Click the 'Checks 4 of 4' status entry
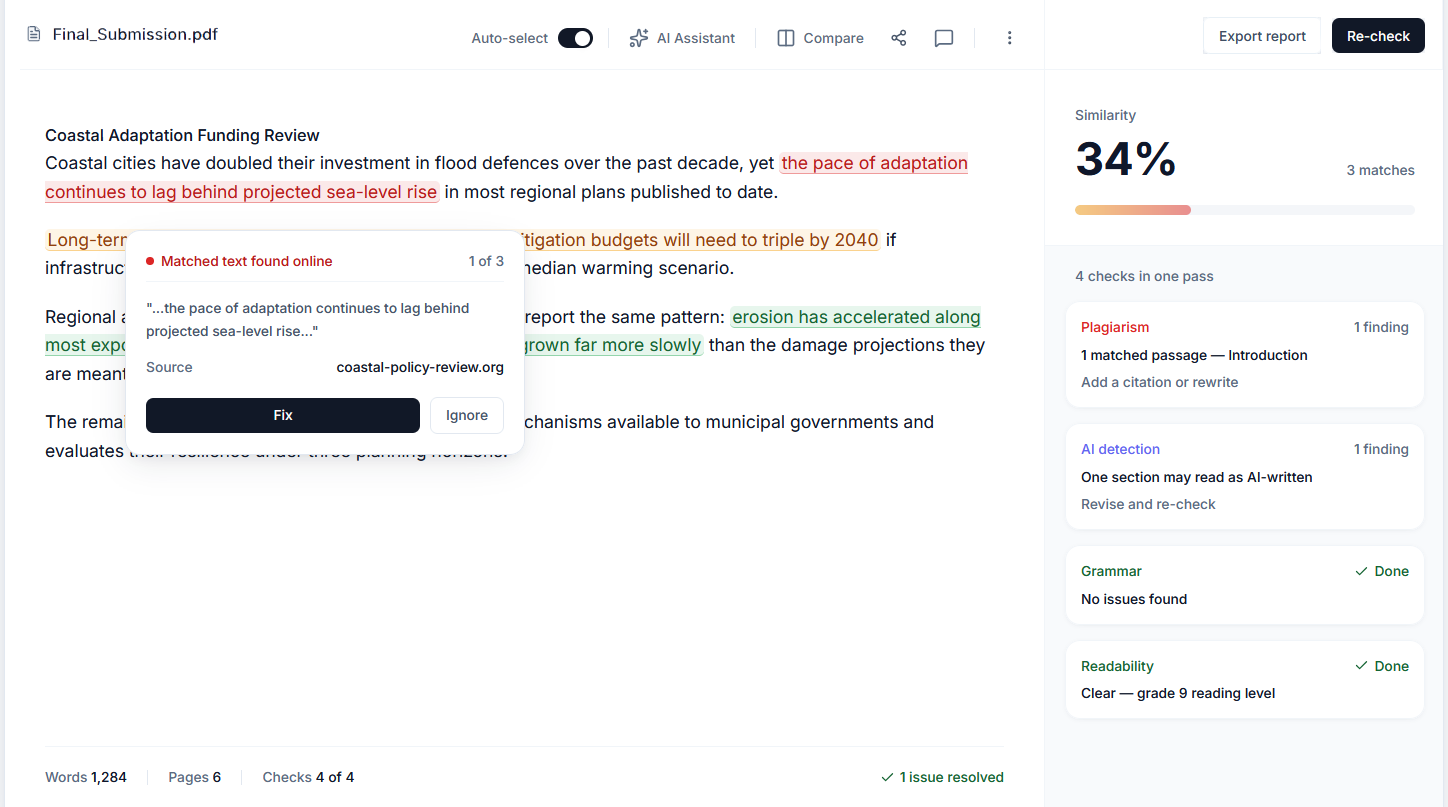The image size is (1448, 807). coord(308,777)
